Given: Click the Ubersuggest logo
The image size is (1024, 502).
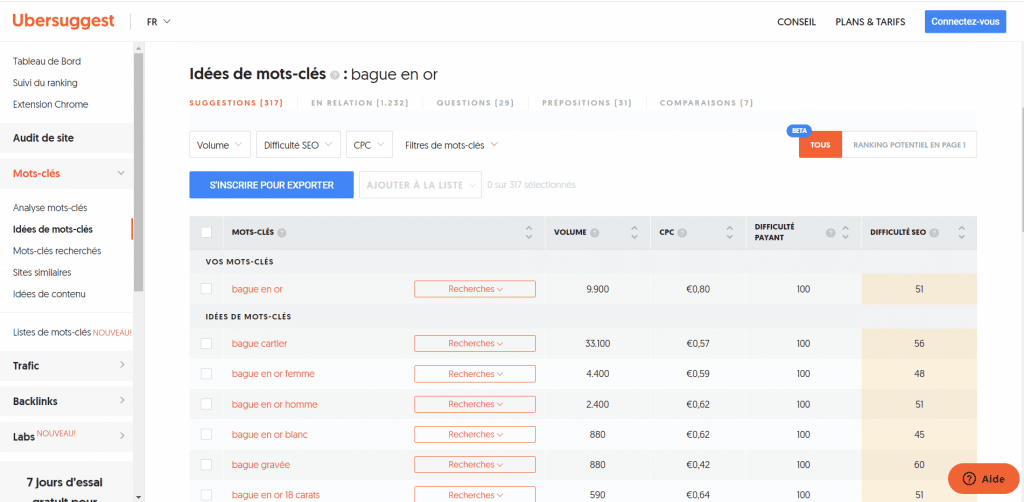Looking at the screenshot, I should pos(63,21).
